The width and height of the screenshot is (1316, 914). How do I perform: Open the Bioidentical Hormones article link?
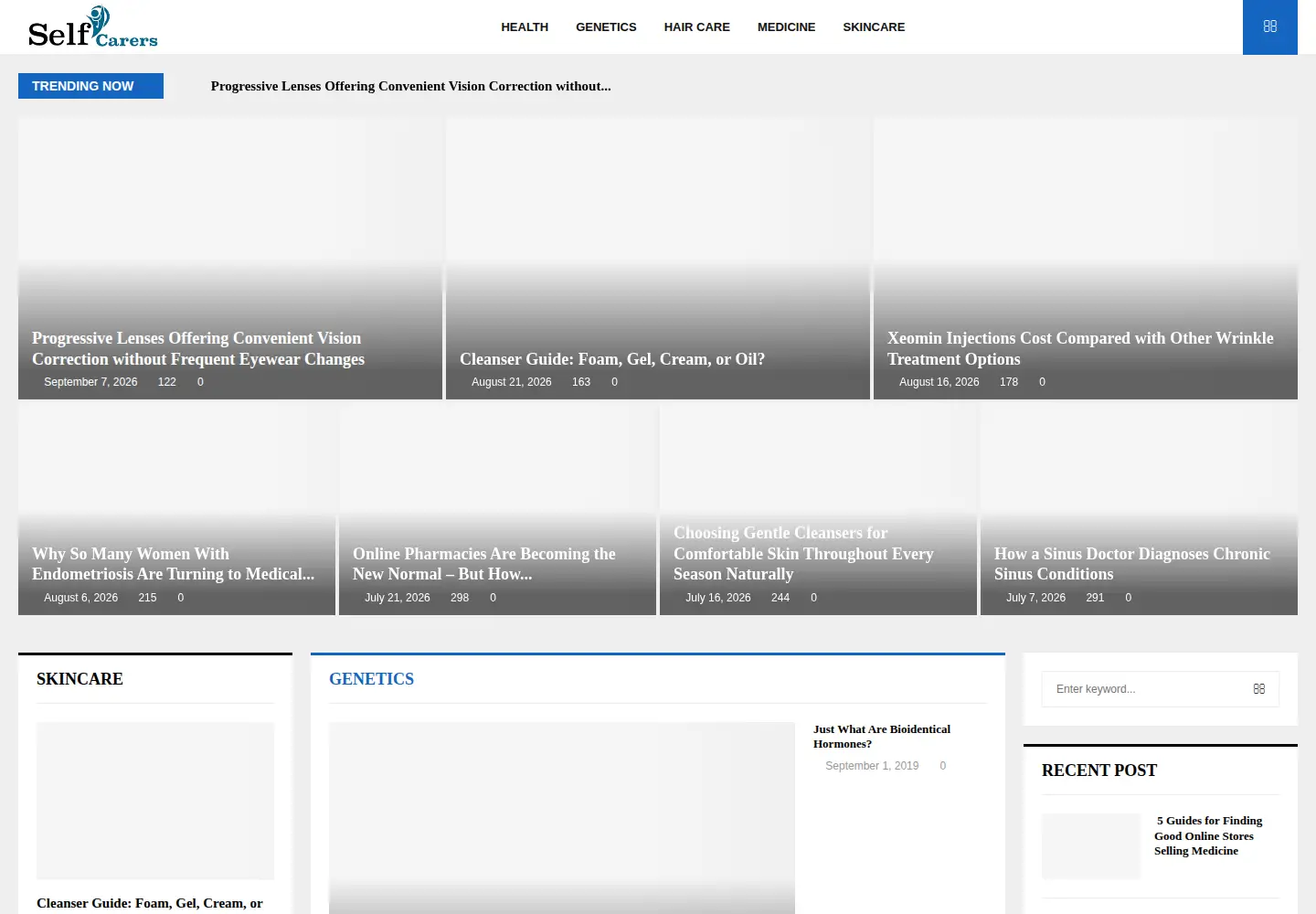point(882,737)
